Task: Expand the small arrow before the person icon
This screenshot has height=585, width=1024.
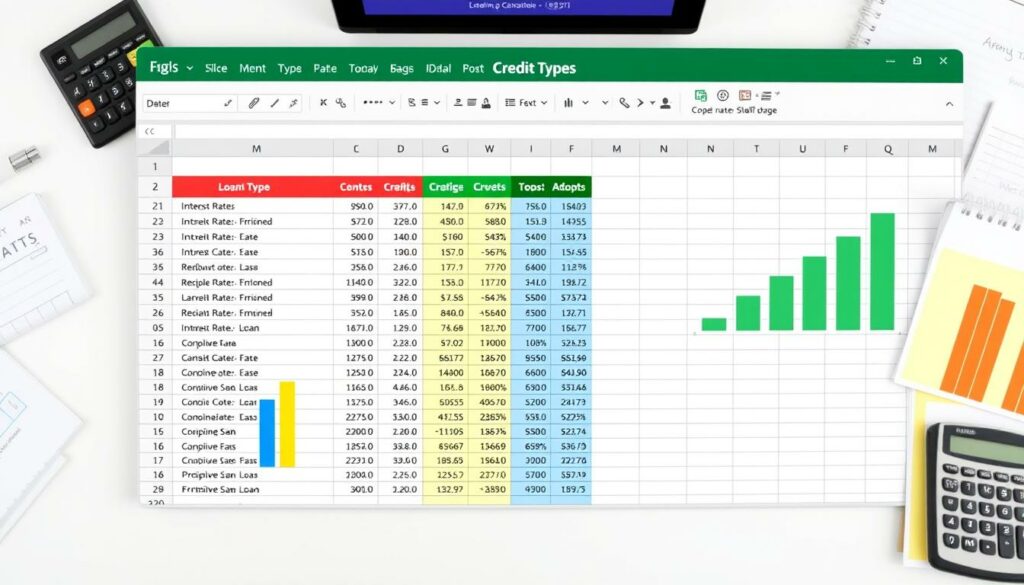Action: pyautogui.click(x=652, y=103)
